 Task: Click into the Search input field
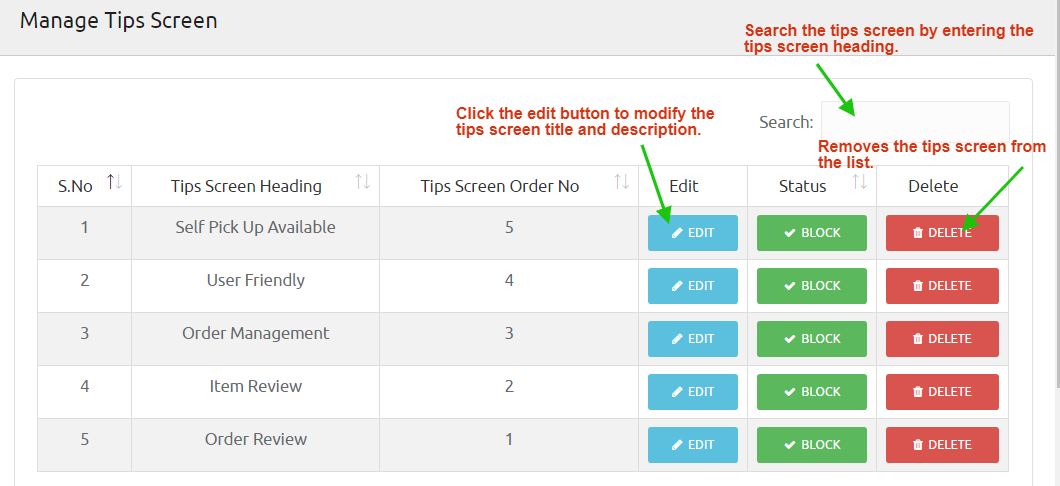[914, 121]
